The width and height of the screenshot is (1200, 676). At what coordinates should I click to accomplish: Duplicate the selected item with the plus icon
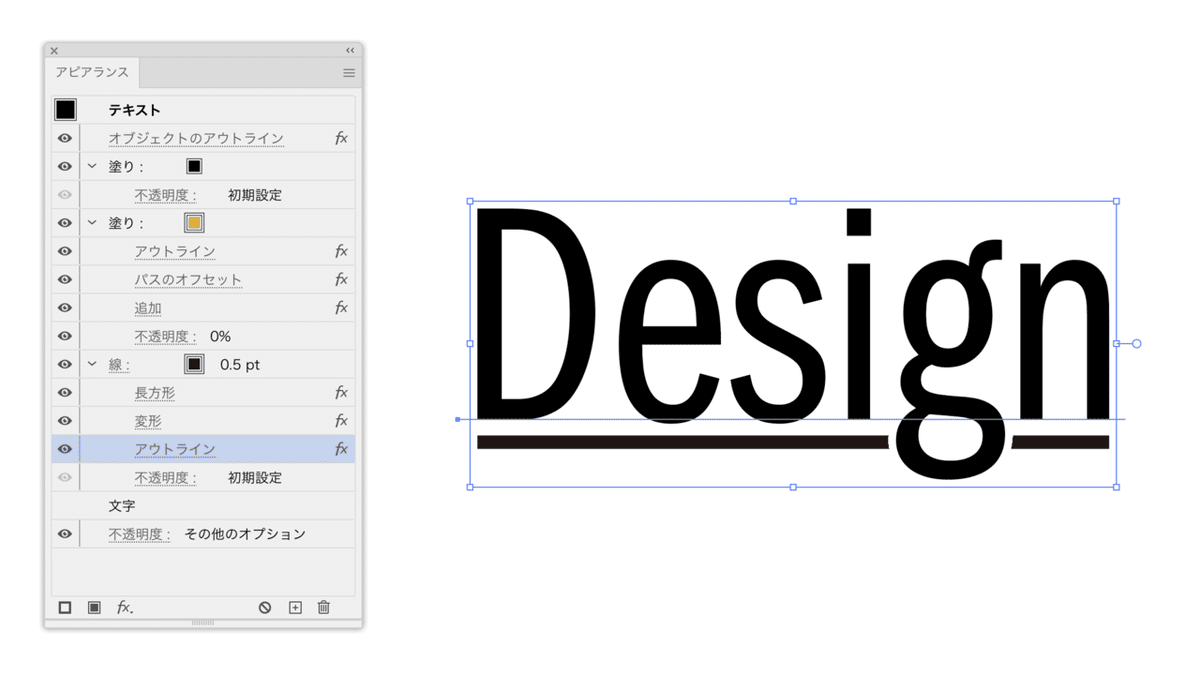pos(295,607)
